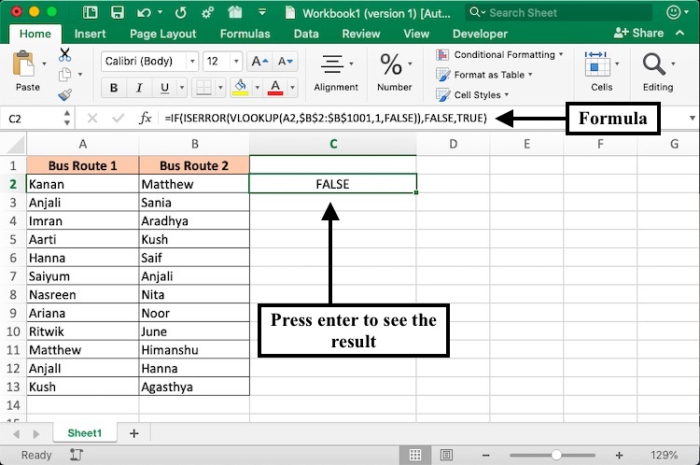Apply the red font color
The height and width of the screenshot is (465, 700).
pyautogui.click(x=275, y=88)
